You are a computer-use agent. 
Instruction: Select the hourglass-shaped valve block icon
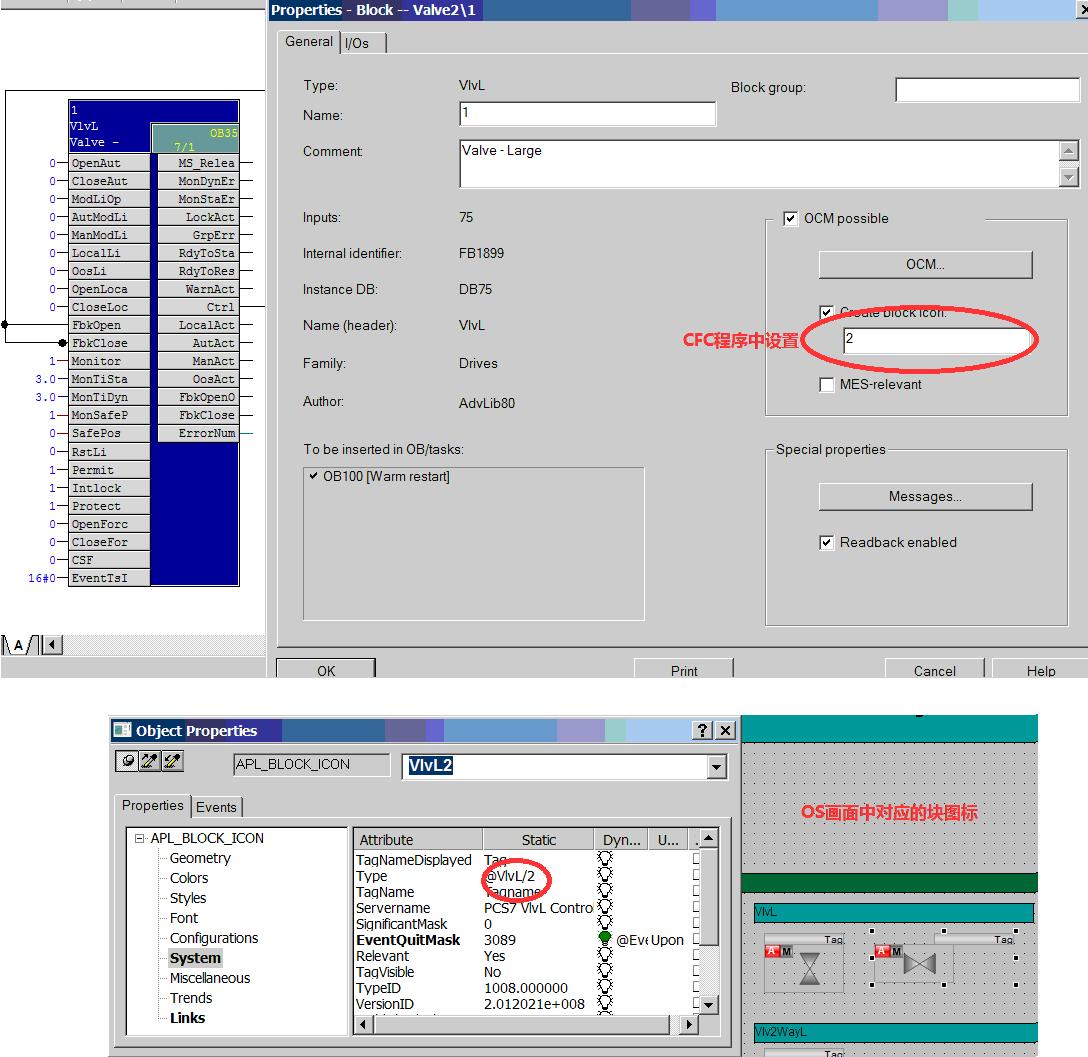point(809,969)
